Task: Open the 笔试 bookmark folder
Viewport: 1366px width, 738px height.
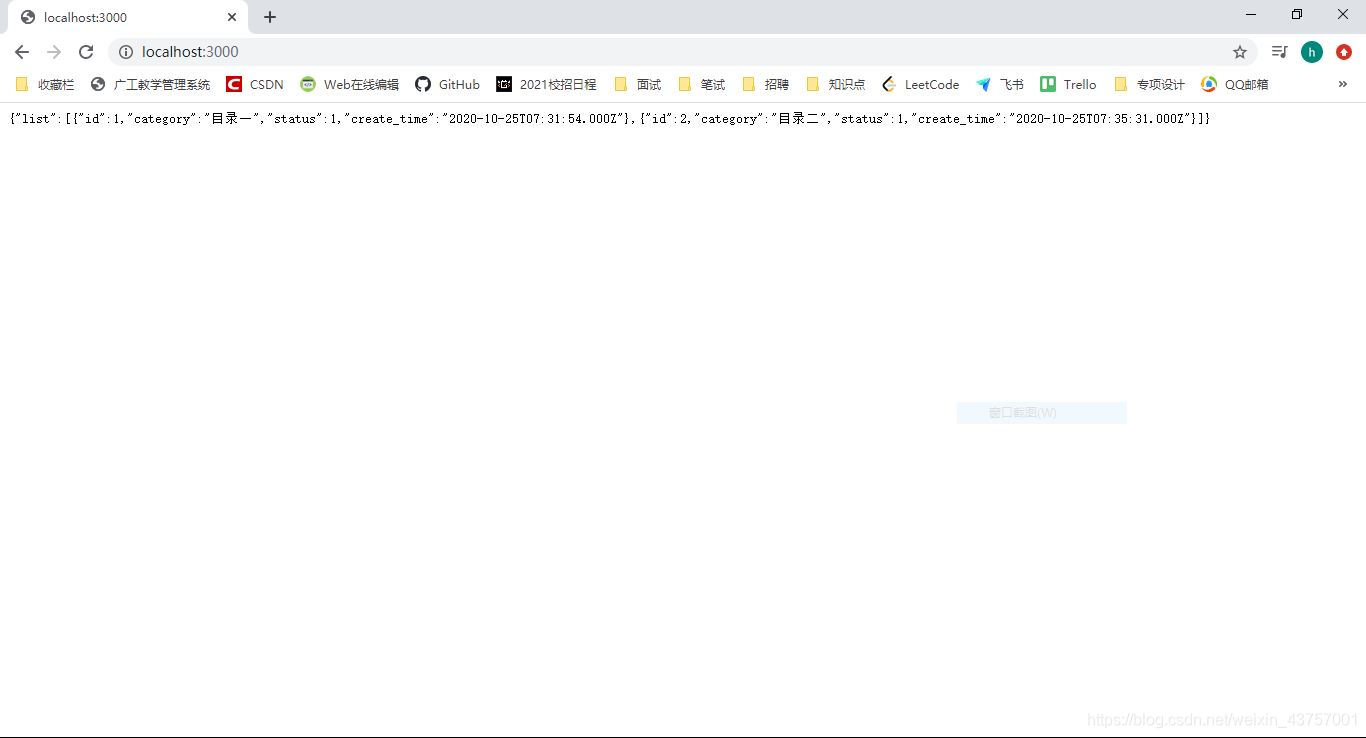Action: pos(702,85)
